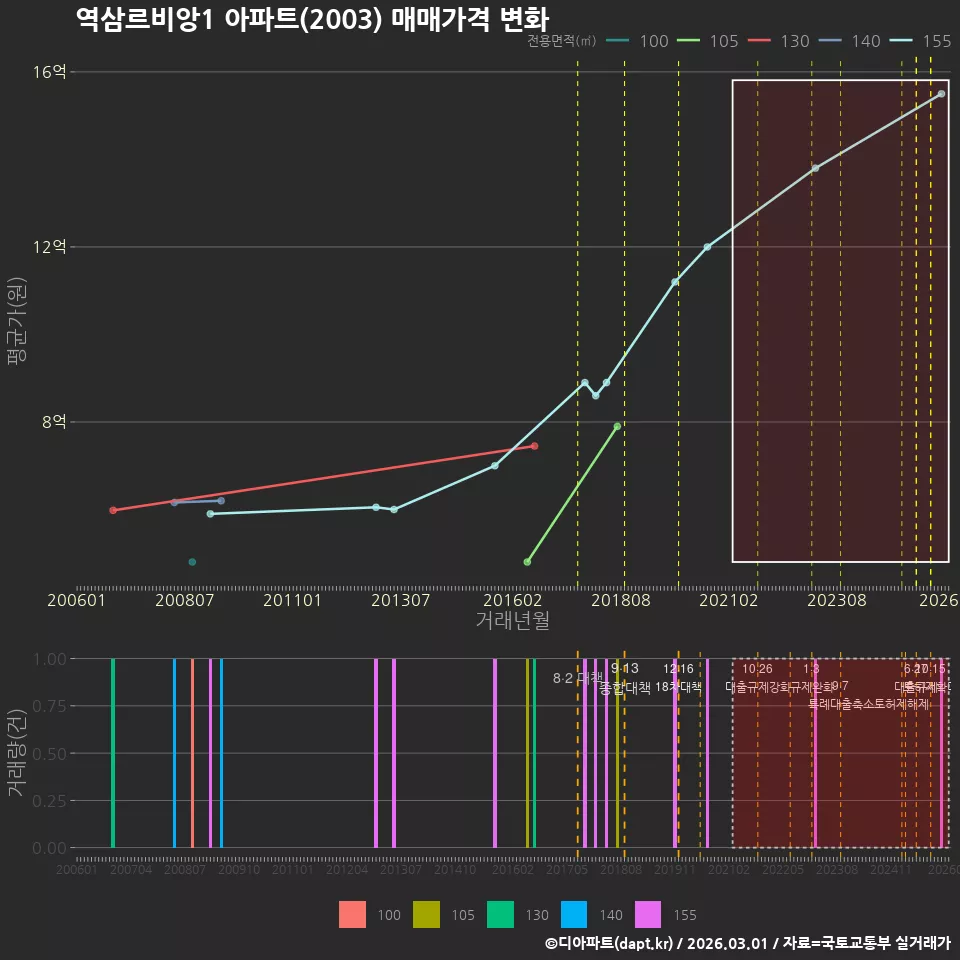Click the 거래년월 x-axis title

coord(512,620)
